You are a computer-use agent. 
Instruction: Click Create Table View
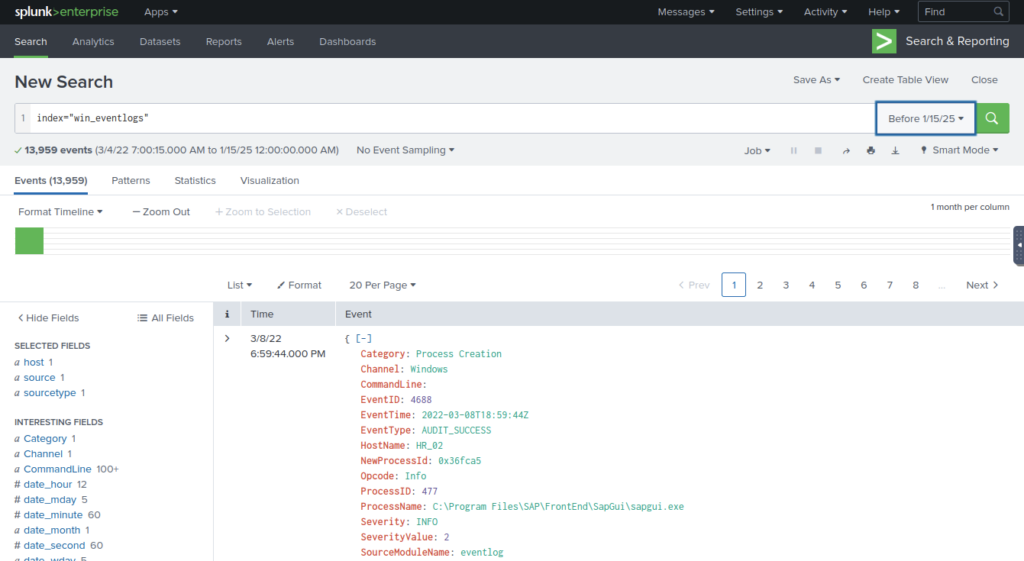point(905,80)
